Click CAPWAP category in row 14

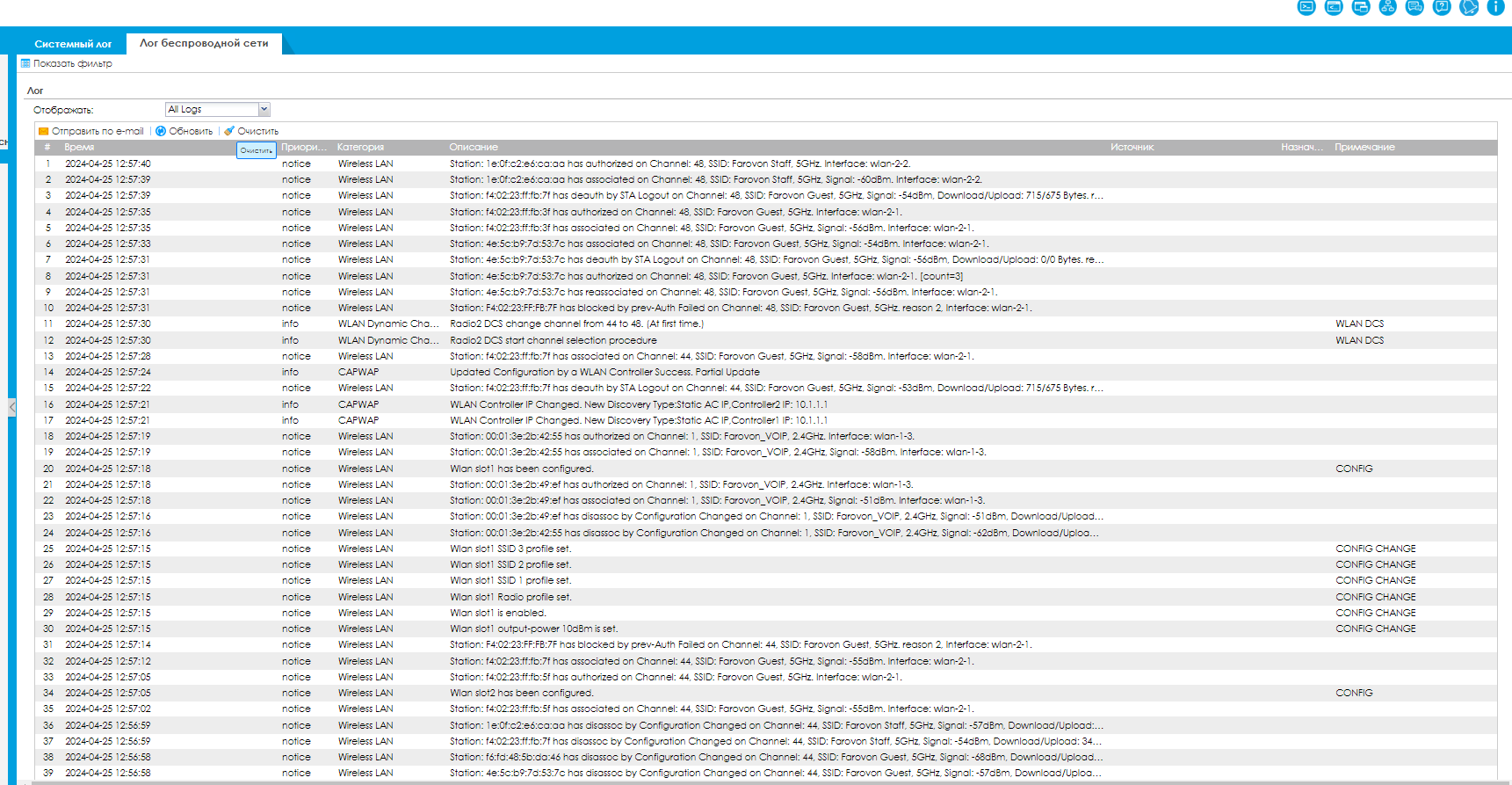click(x=358, y=372)
